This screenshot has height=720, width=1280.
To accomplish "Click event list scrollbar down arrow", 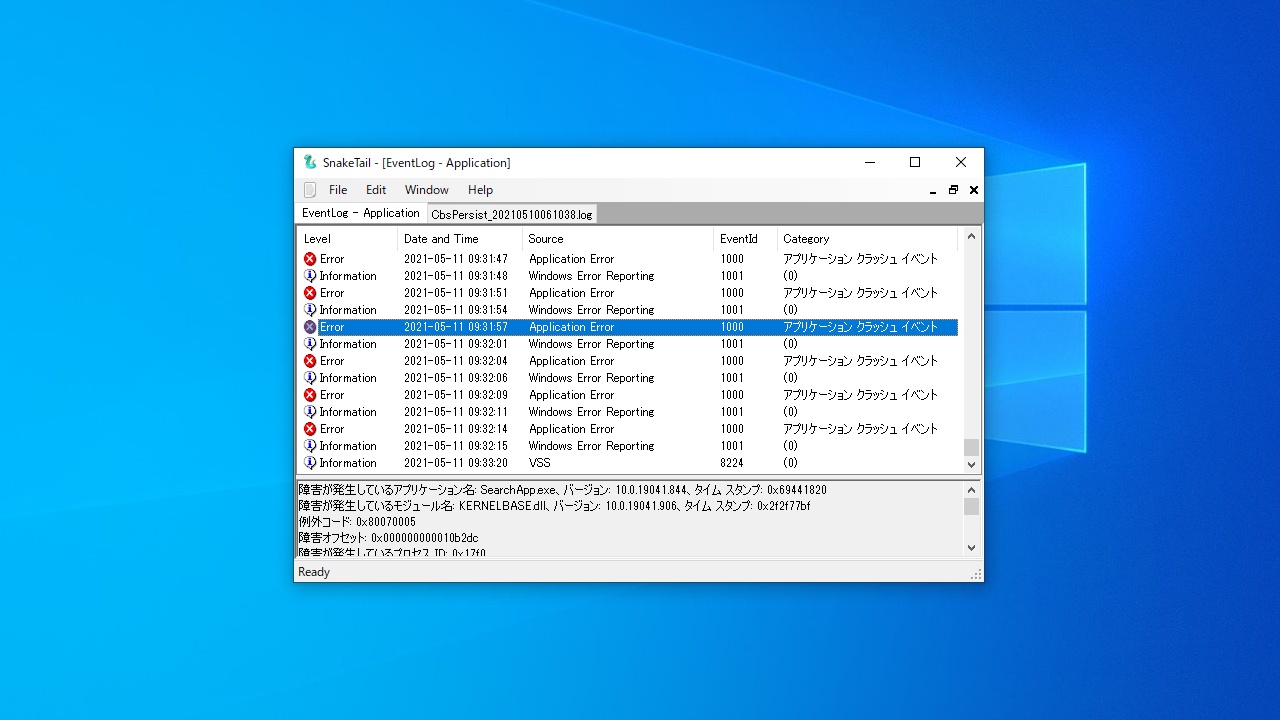I will pyautogui.click(x=971, y=465).
